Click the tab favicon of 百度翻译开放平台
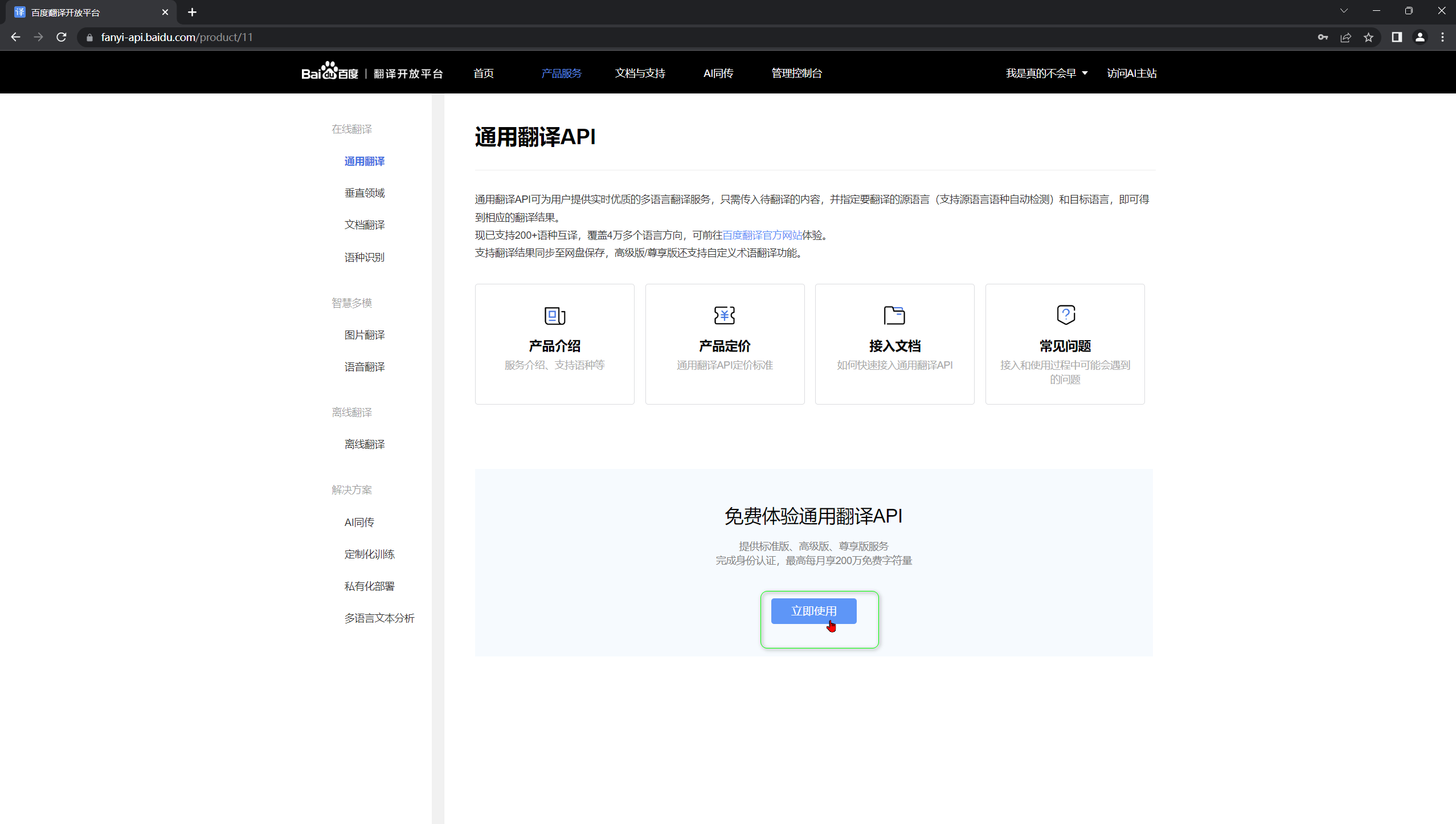Screen dimensions: 1456x824 click(20, 12)
